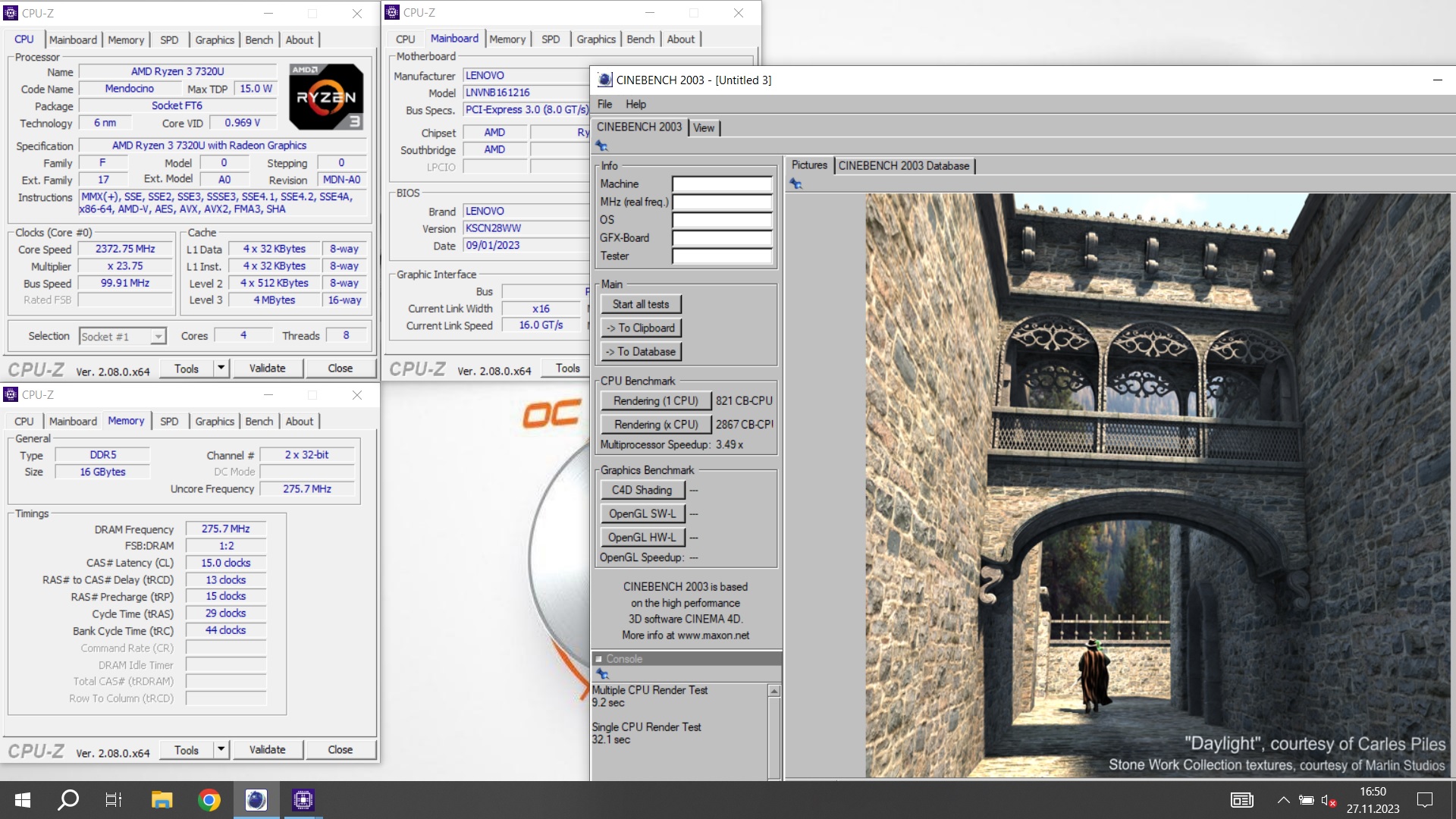Click the battery tray icon
Image resolution: width=1456 pixels, height=819 pixels.
1306,800
